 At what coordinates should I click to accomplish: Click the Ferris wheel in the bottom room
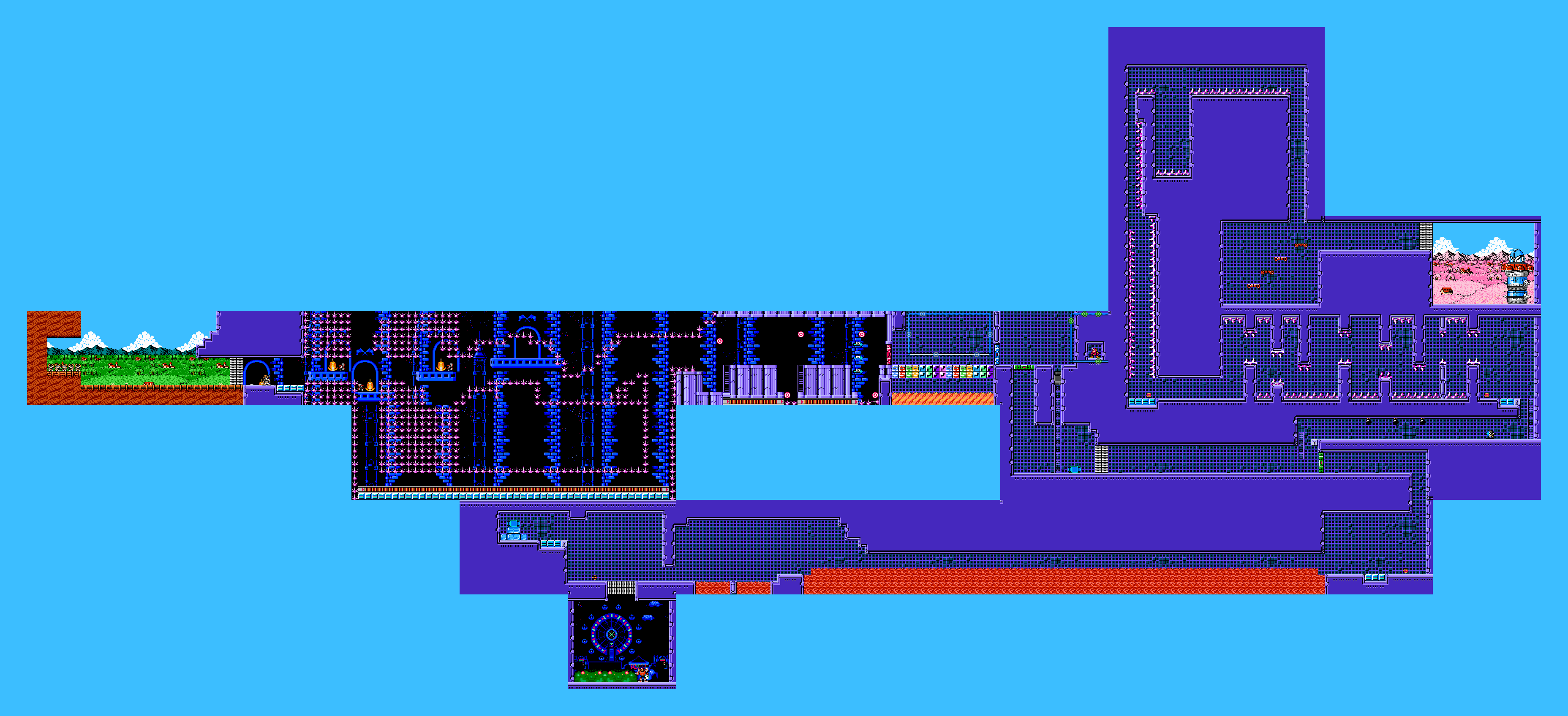click(611, 634)
